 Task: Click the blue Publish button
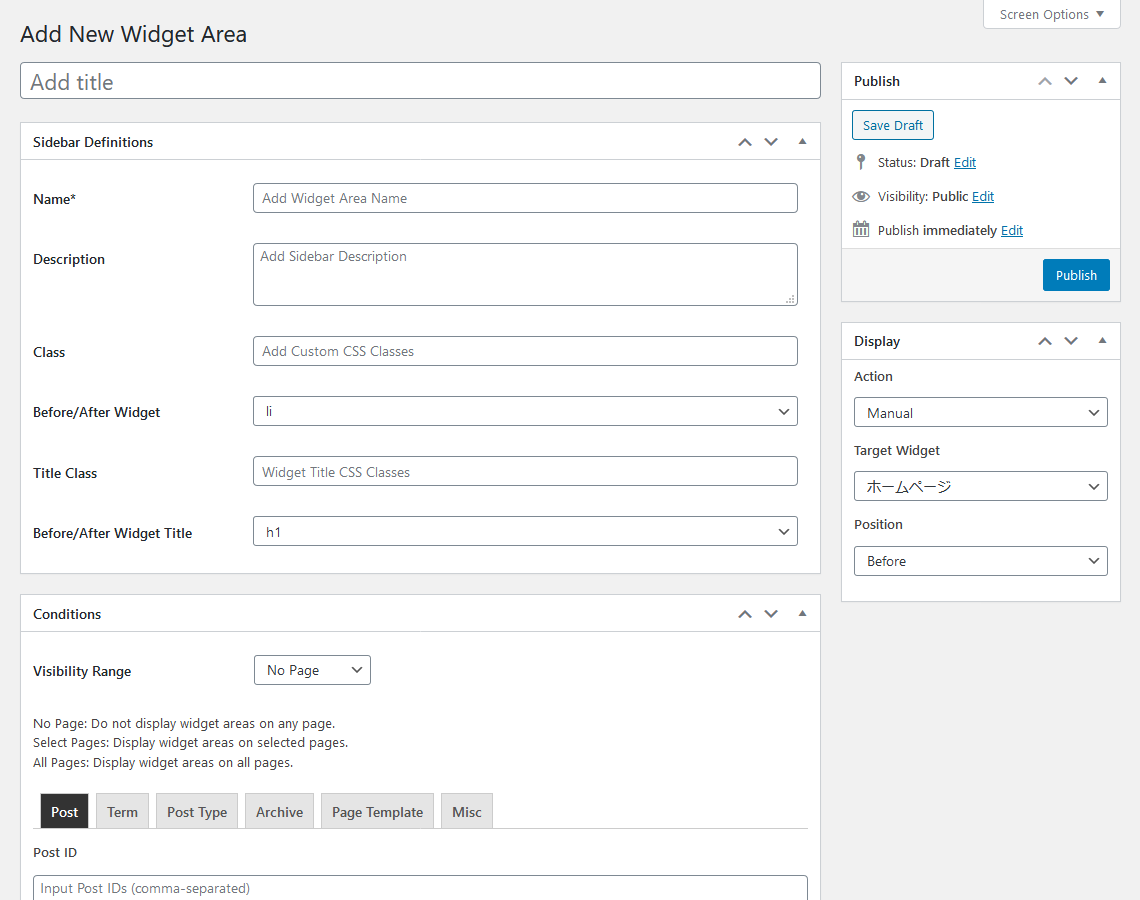[1076, 275]
